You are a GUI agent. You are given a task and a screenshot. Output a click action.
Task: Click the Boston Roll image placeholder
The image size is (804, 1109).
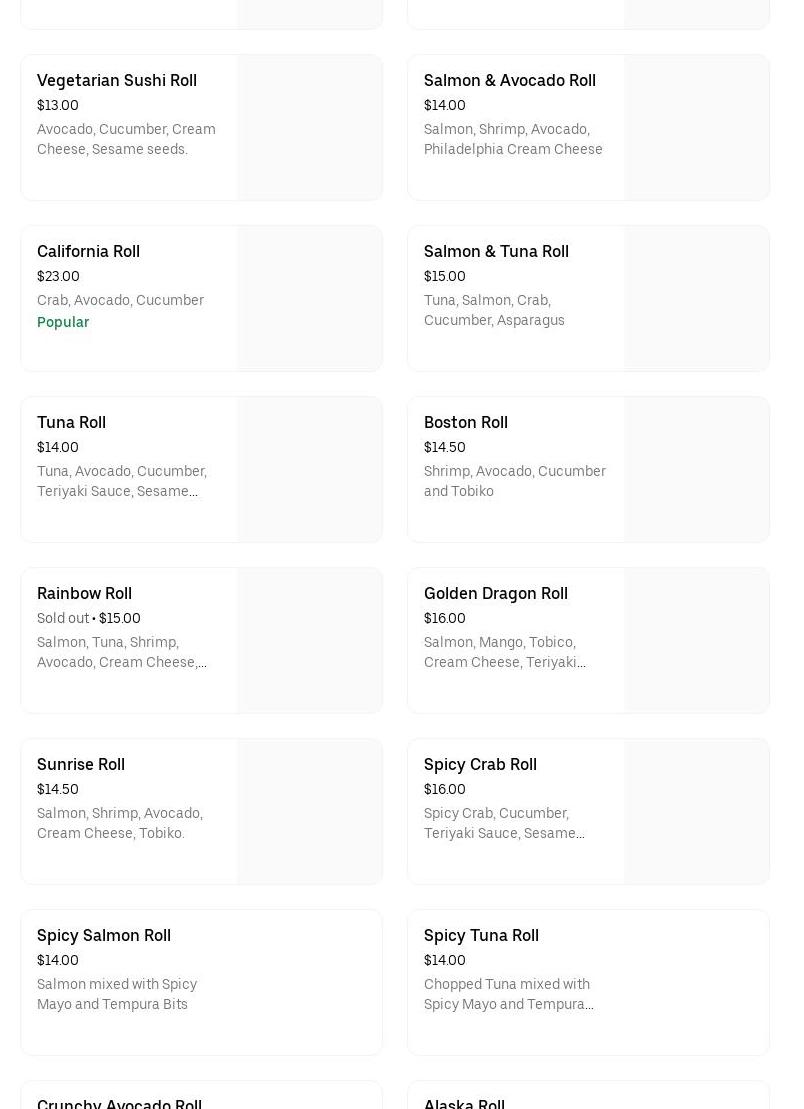click(x=697, y=470)
